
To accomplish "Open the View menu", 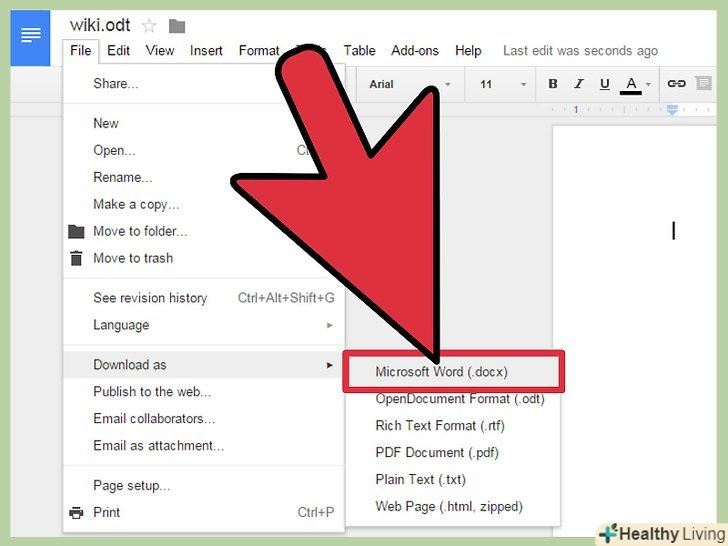I will click(160, 51).
